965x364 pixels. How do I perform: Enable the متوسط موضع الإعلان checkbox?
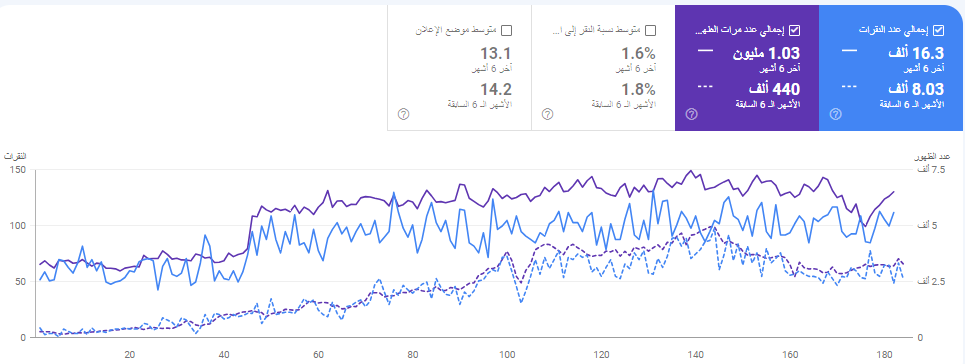pos(507,30)
